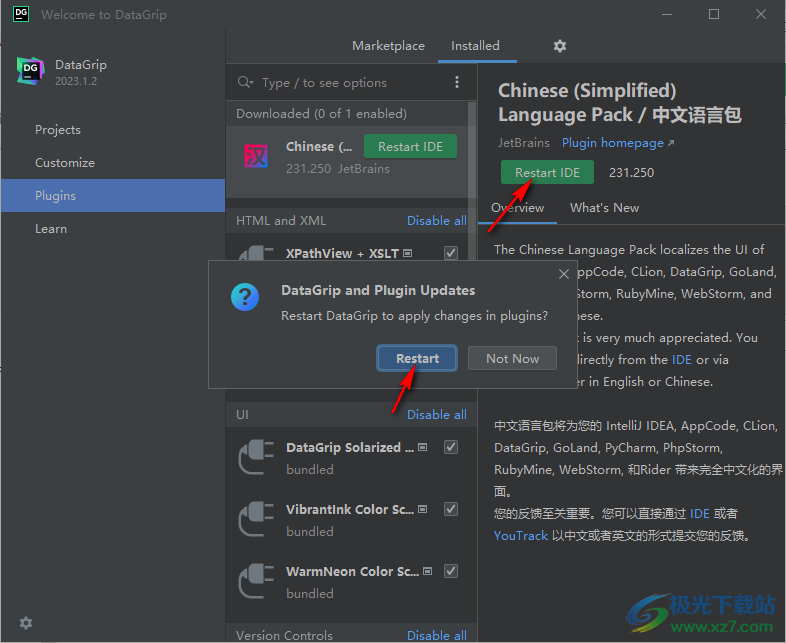Minimize the Welcome to DataGrip window

tap(667, 14)
